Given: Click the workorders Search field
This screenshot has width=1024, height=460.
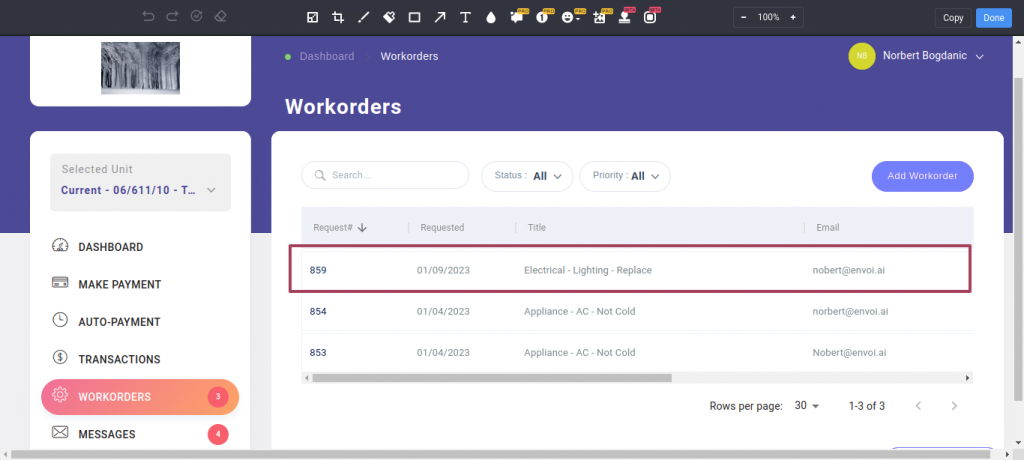Looking at the screenshot, I should [385, 175].
